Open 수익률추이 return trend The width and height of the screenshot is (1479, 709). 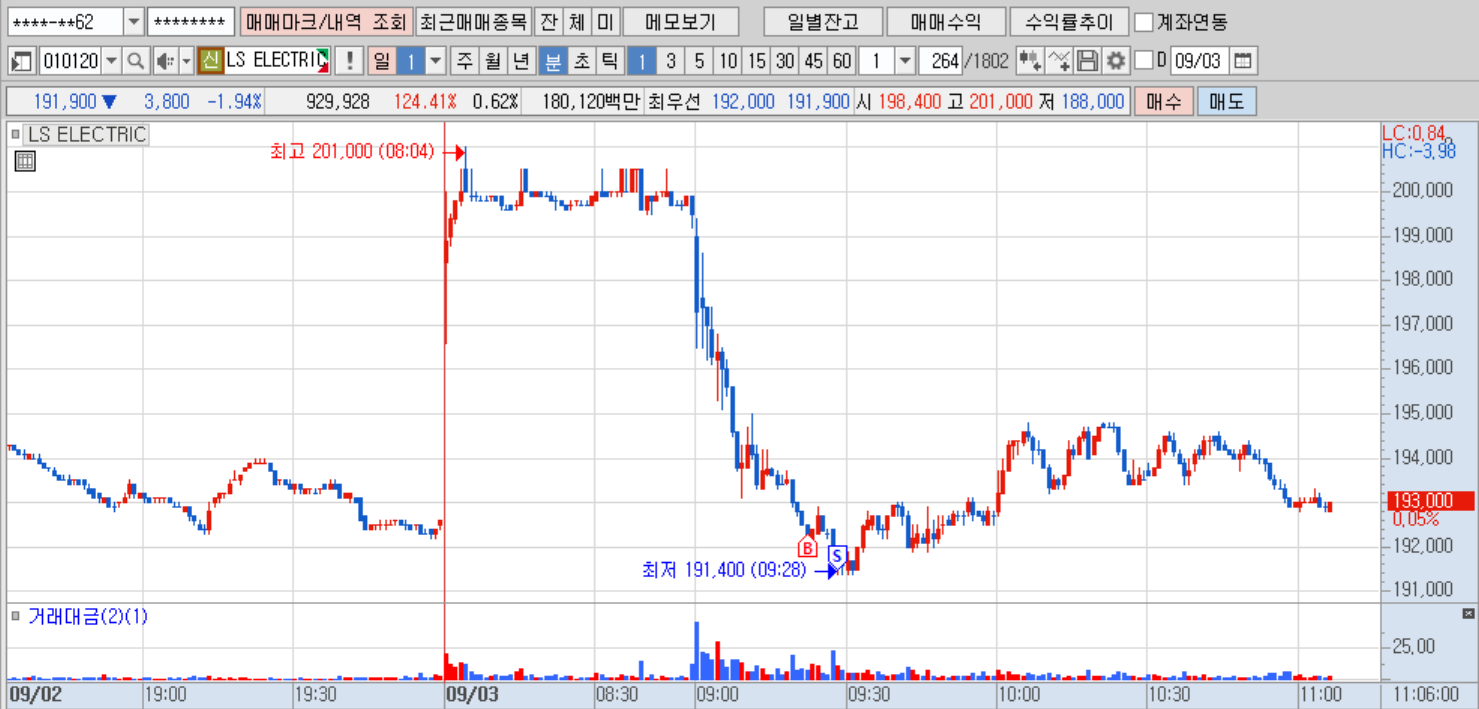point(1069,21)
